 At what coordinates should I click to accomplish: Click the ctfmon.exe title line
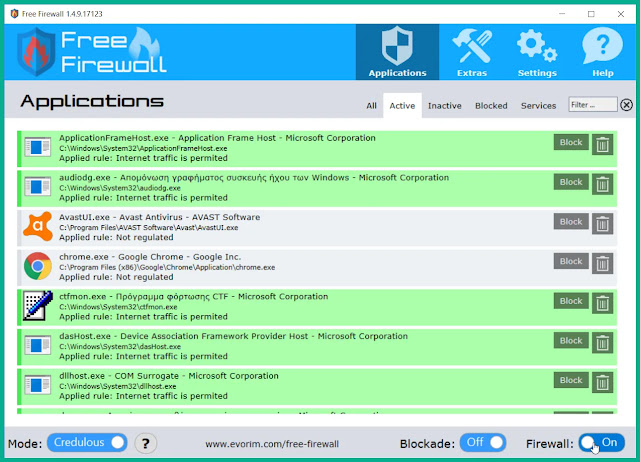(x=193, y=296)
